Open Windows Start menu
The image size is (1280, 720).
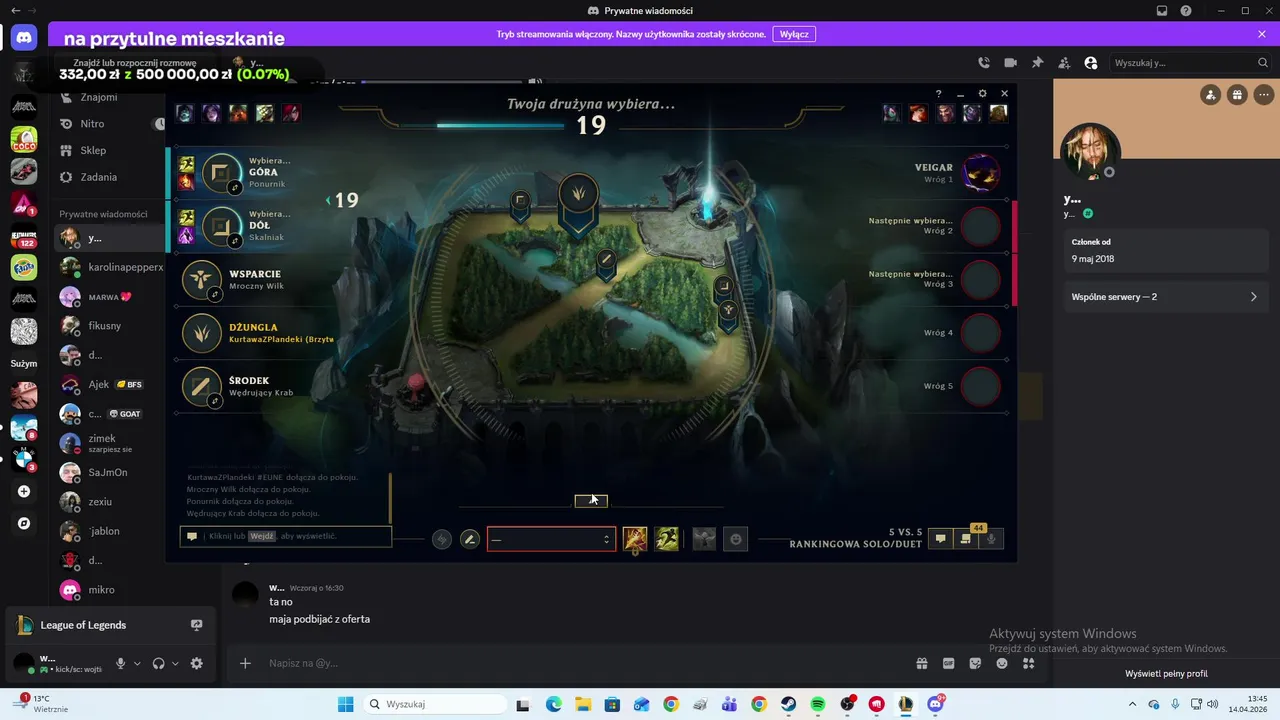tap(345, 704)
